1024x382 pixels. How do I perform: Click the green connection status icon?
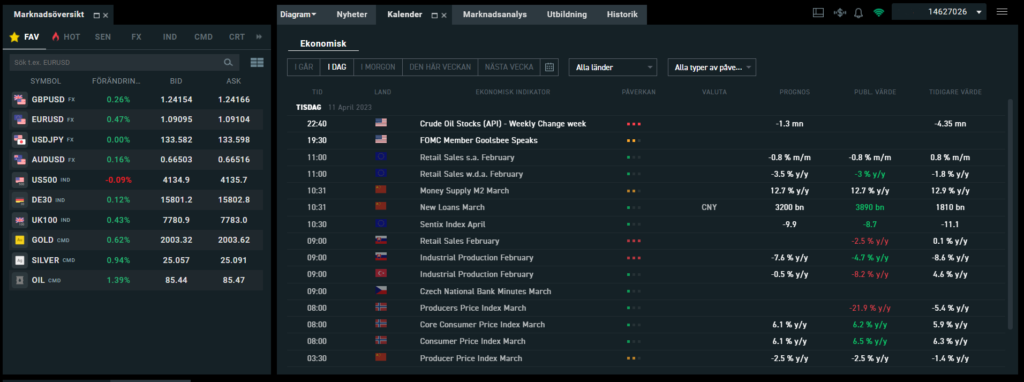[x=879, y=12]
